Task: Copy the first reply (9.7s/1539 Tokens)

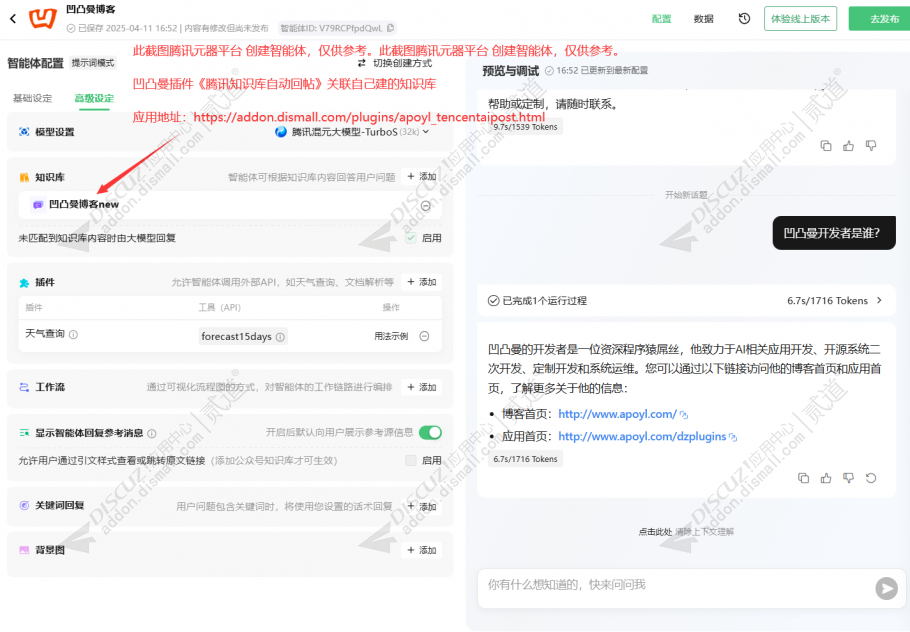Action: [x=826, y=146]
